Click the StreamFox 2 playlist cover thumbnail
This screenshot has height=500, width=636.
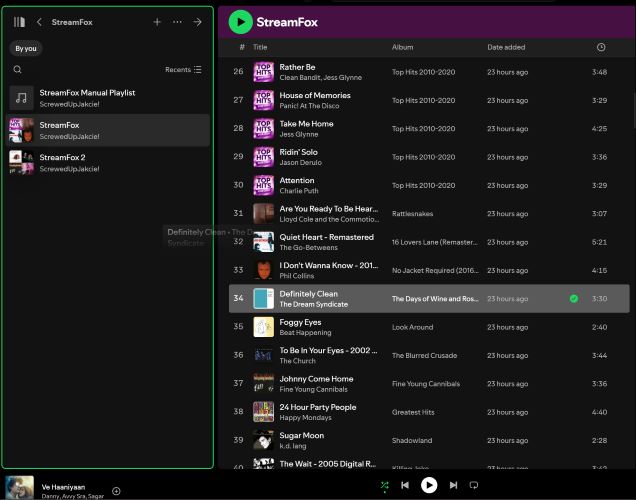[21, 163]
